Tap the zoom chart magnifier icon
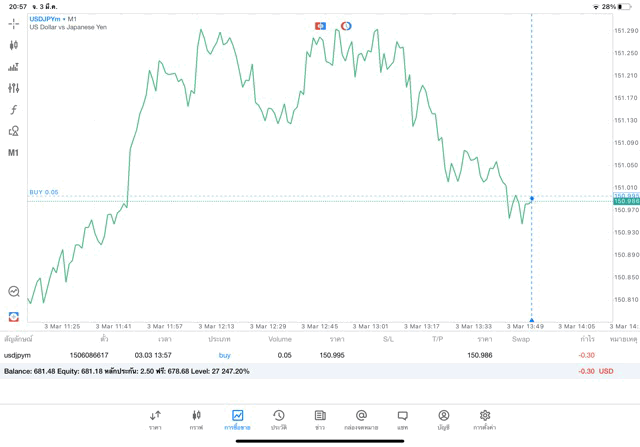Screen dimensions: 640x447 (13, 292)
